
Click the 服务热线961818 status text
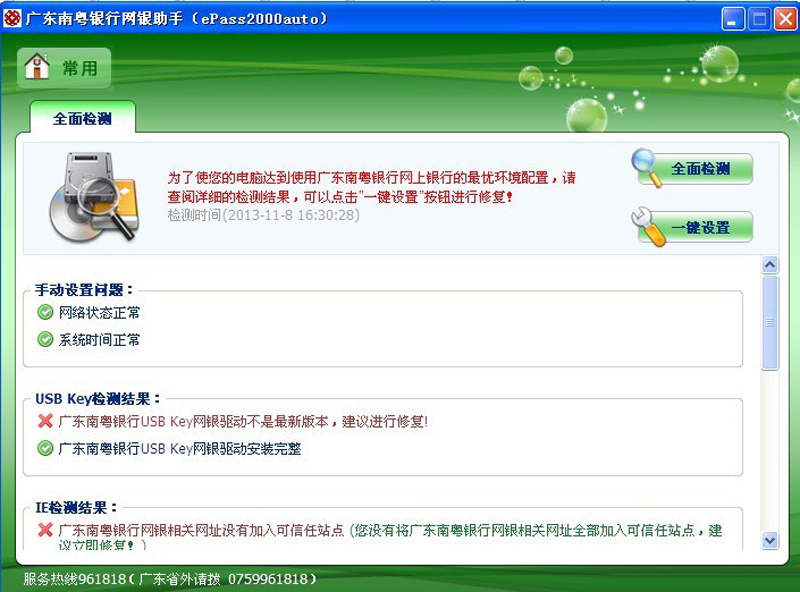170,579
